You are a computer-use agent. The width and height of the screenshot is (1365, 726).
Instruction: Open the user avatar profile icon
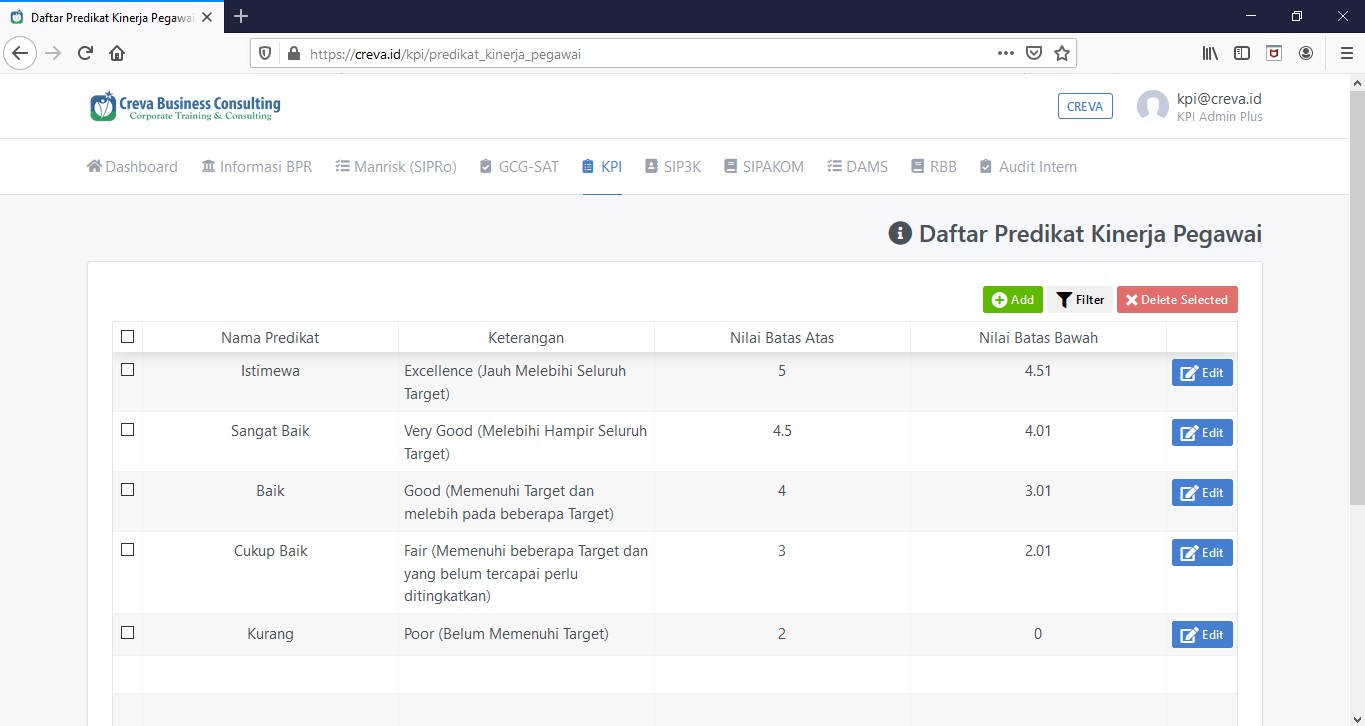click(x=1153, y=106)
